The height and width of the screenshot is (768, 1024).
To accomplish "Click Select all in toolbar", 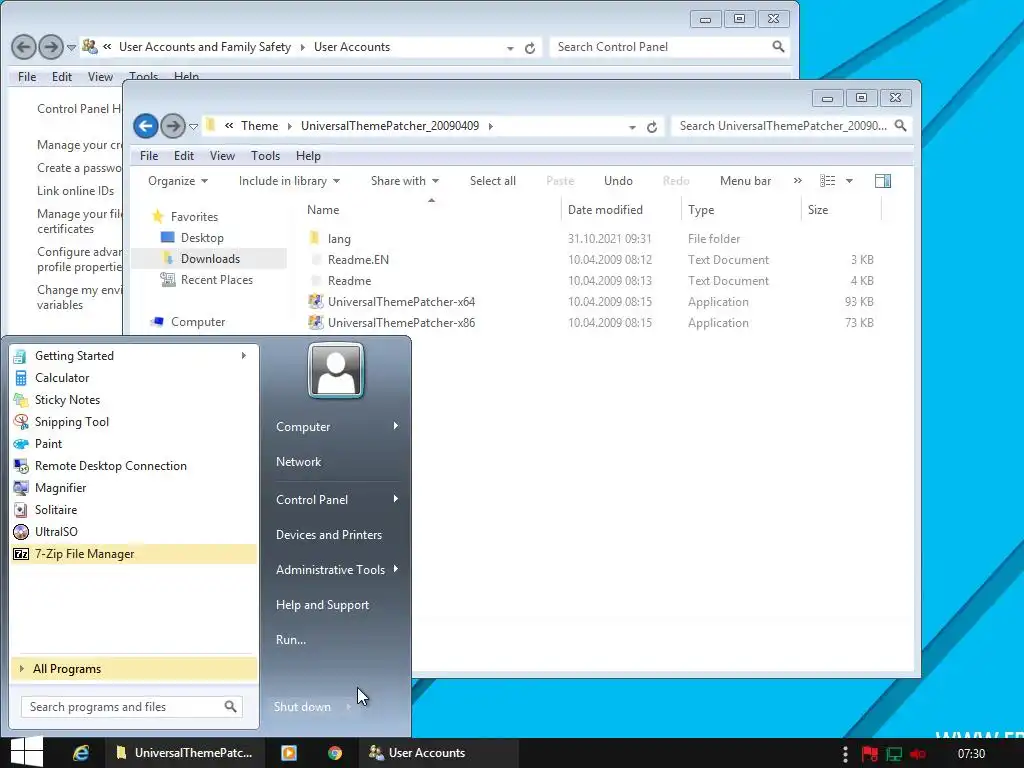I will [x=492, y=181].
